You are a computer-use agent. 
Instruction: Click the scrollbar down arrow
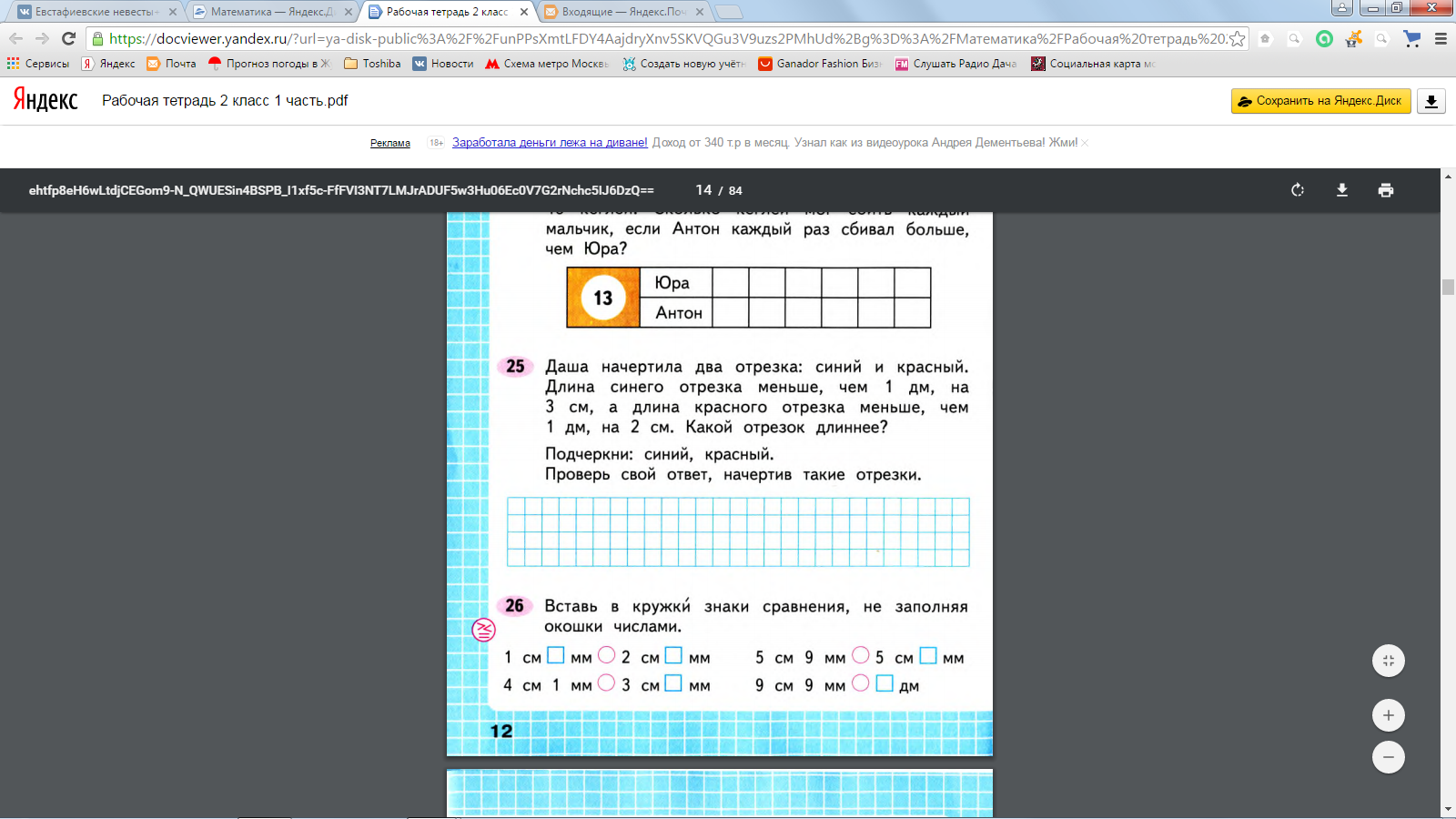(1448, 809)
